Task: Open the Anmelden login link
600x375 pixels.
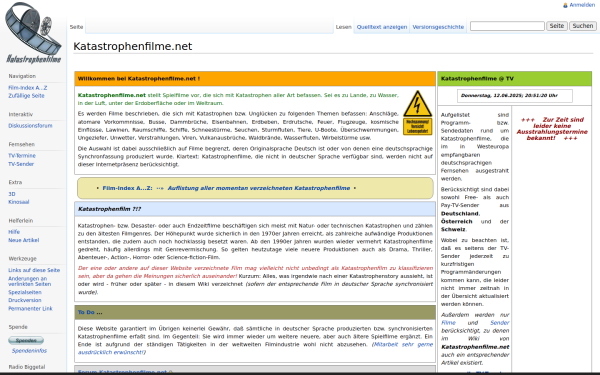Action: click(x=582, y=5)
